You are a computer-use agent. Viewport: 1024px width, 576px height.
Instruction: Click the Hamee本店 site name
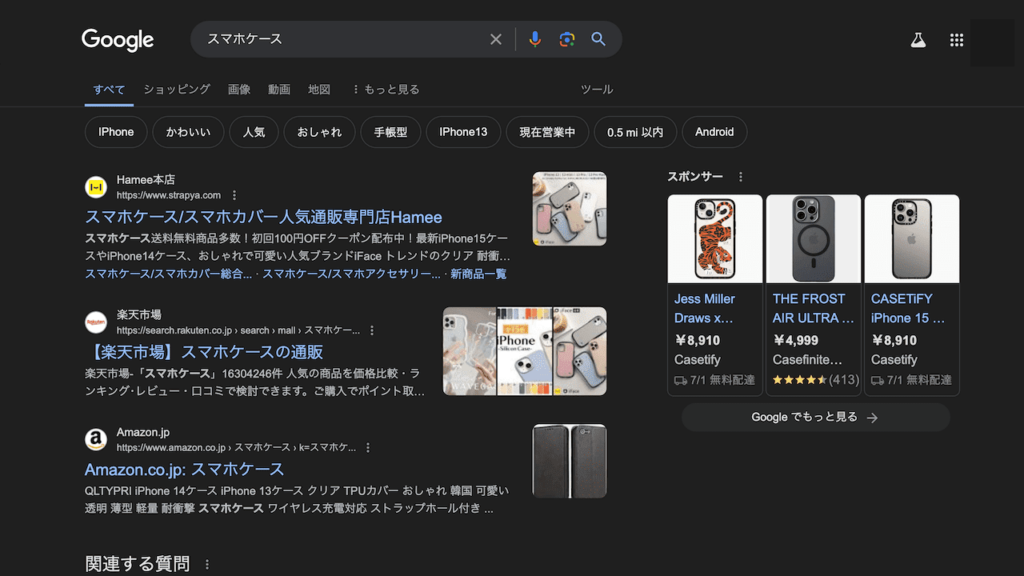pyautogui.click(x=146, y=180)
